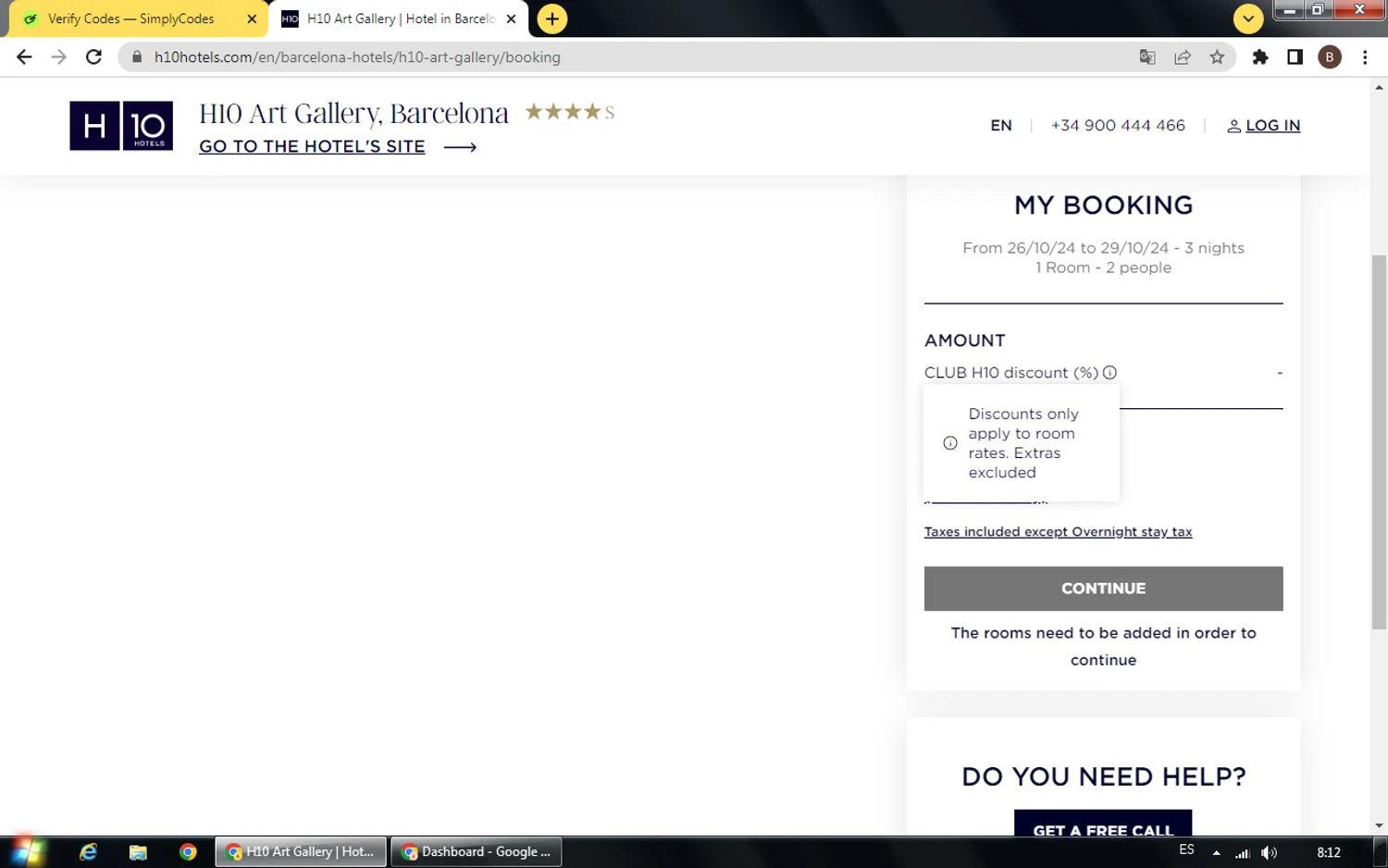This screenshot has height=868, width=1388.
Task: Click the 1 Room - 2 people text
Action: point(1103,267)
